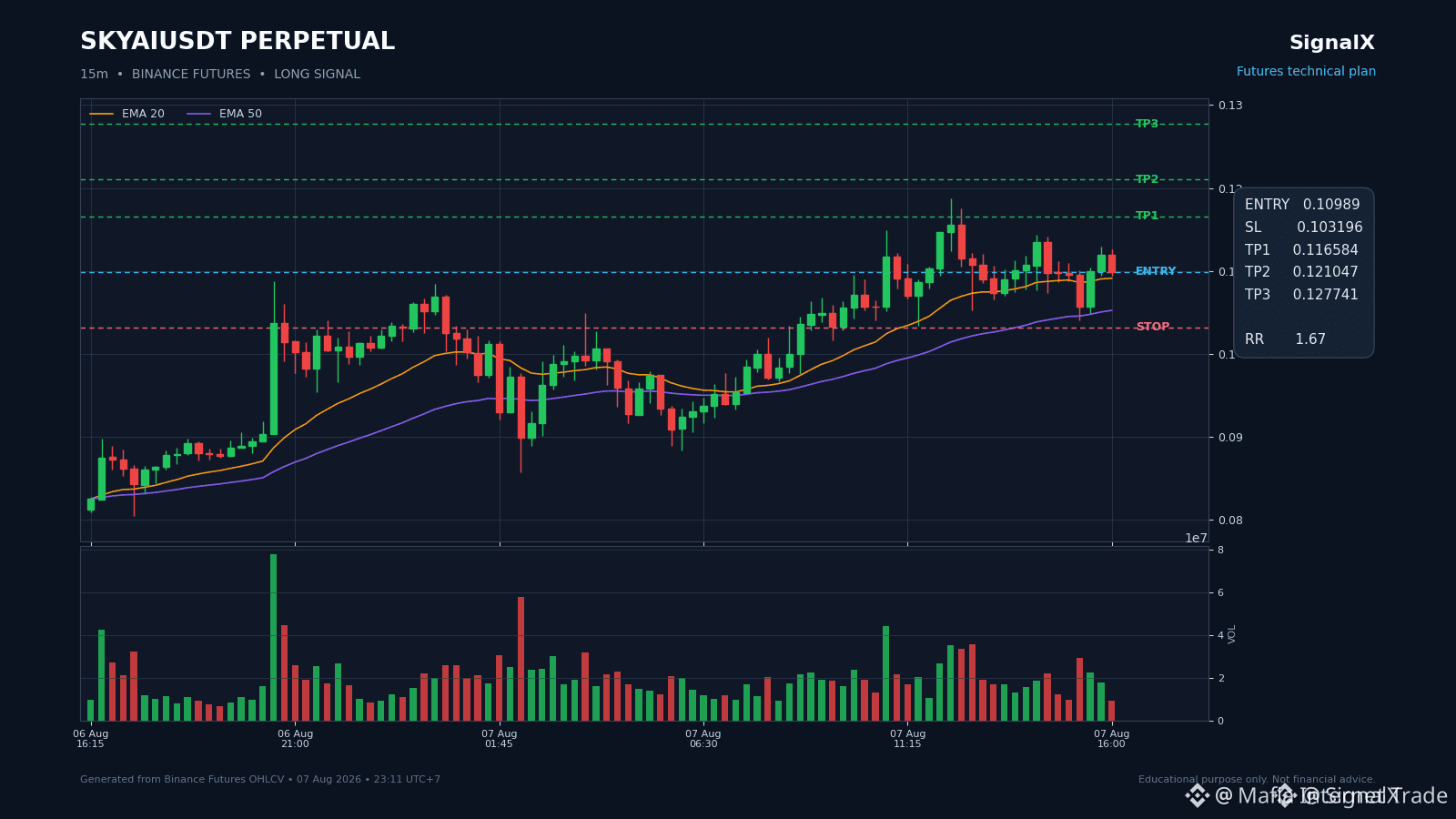Click the green TP3 line label on the chart

(1147, 124)
